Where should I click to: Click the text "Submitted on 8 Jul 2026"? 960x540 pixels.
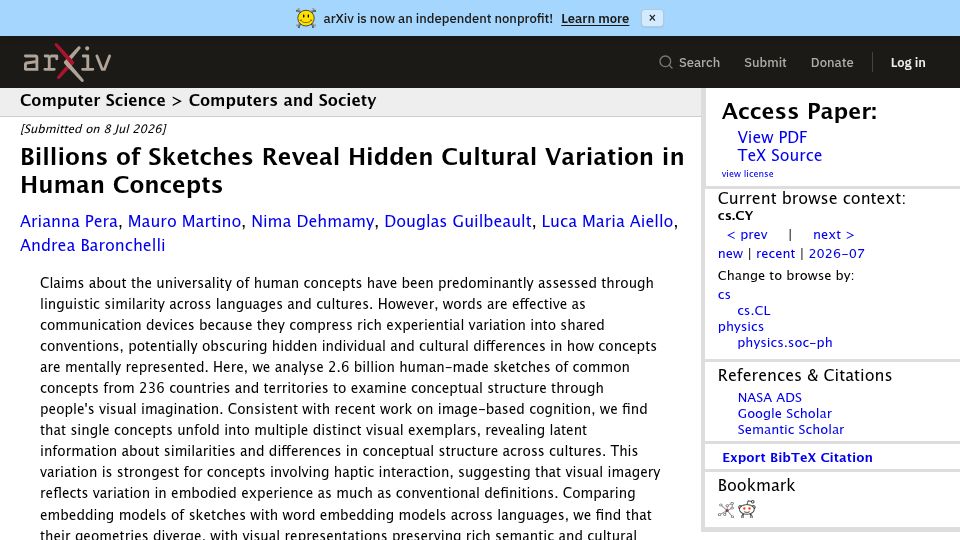[93, 129]
